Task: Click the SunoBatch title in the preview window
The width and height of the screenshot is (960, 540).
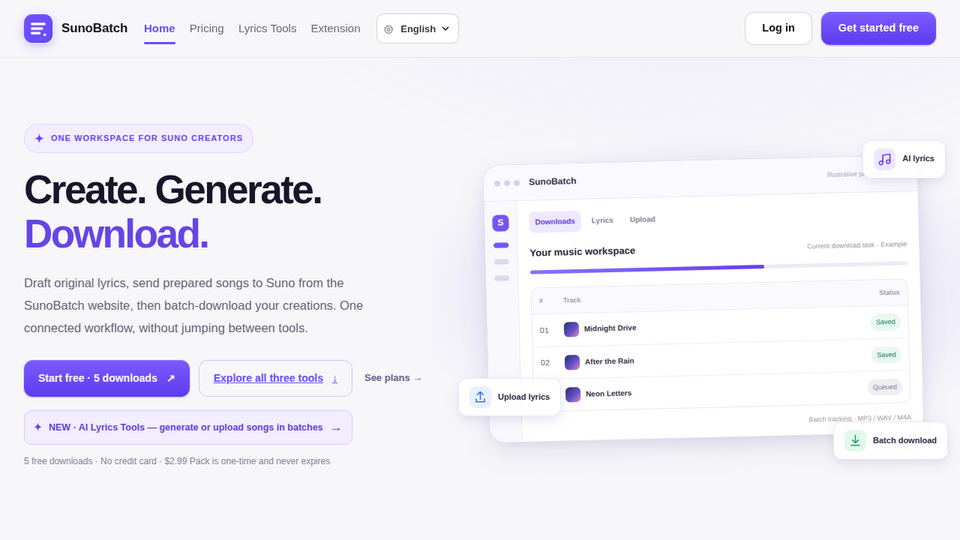Action: point(552,181)
